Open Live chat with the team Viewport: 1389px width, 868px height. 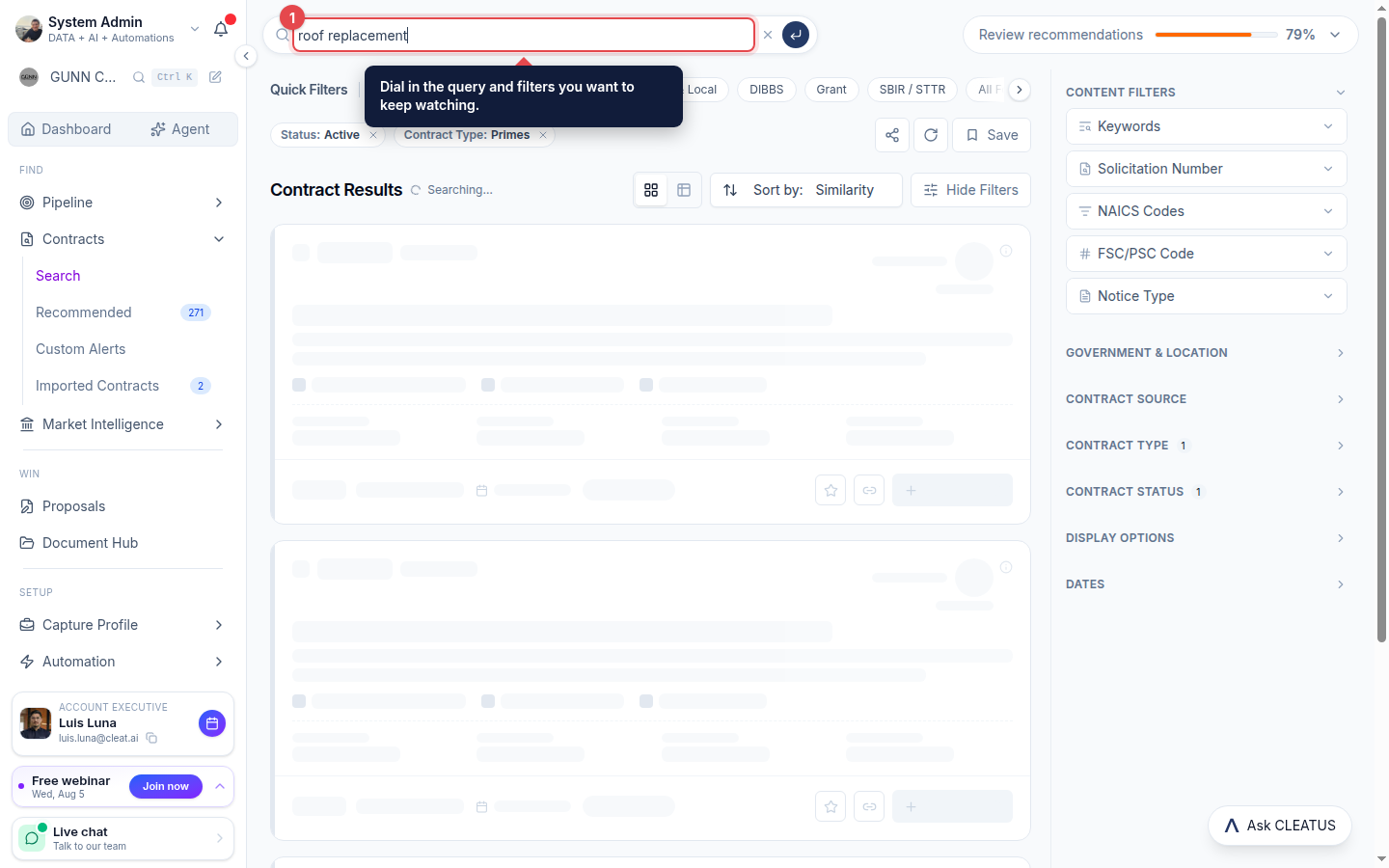click(123, 839)
